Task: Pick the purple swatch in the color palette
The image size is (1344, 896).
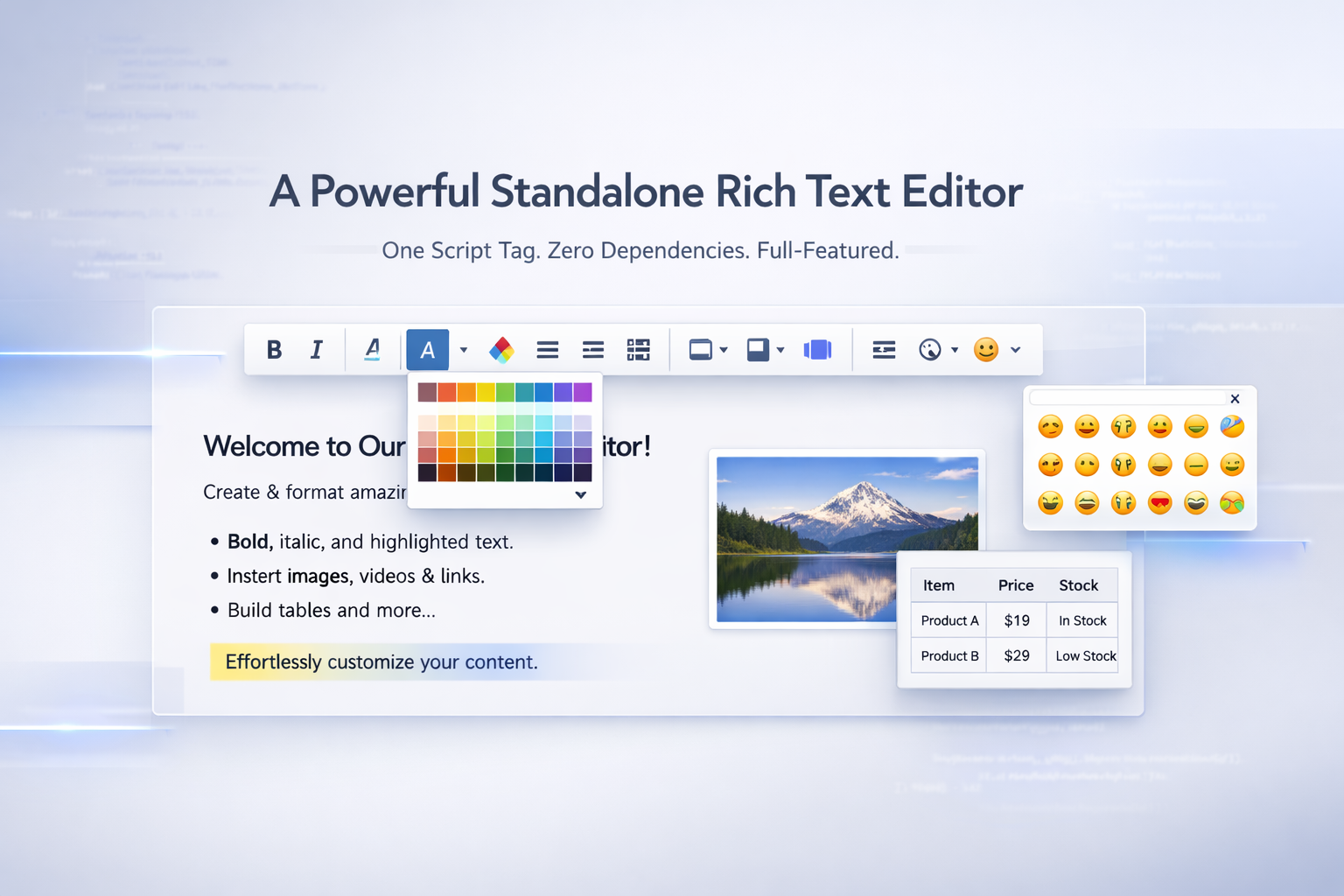Action: pyautogui.click(x=583, y=392)
